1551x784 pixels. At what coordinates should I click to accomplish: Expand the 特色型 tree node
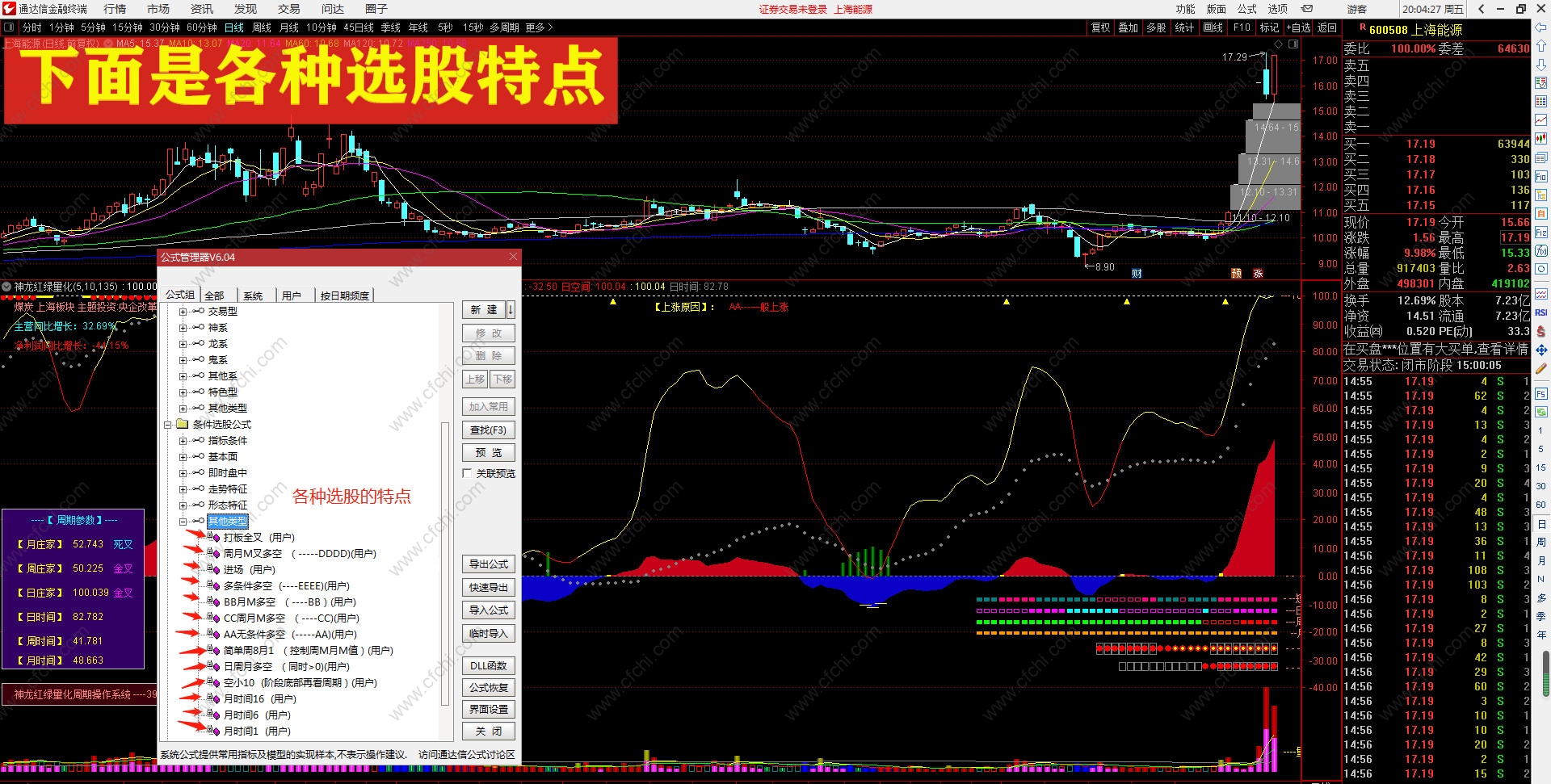click(183, 392)
